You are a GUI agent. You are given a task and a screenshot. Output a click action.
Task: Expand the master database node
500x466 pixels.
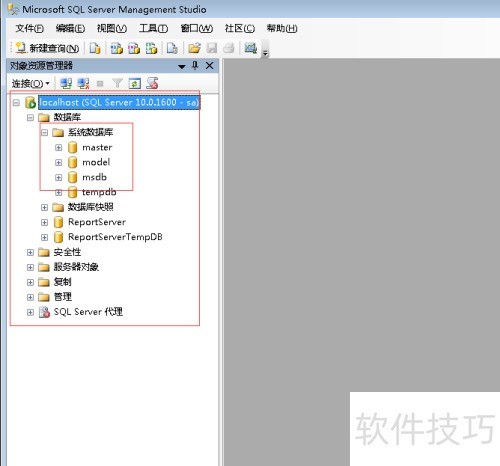pyautogui.click(x=59, y=147)
